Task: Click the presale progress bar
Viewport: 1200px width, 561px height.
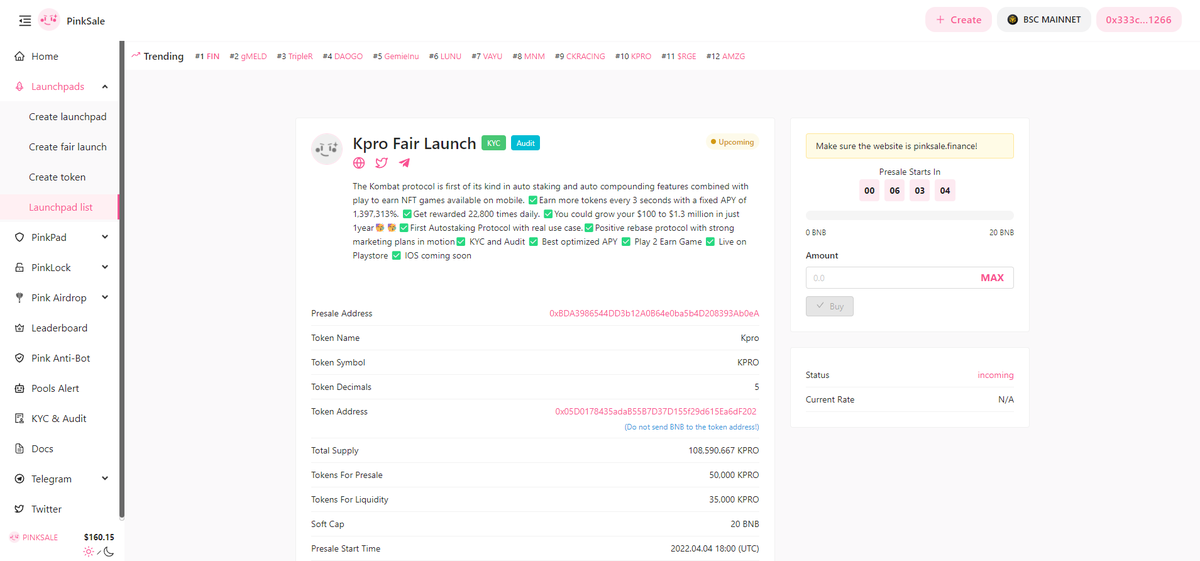Action: (909, 215)
